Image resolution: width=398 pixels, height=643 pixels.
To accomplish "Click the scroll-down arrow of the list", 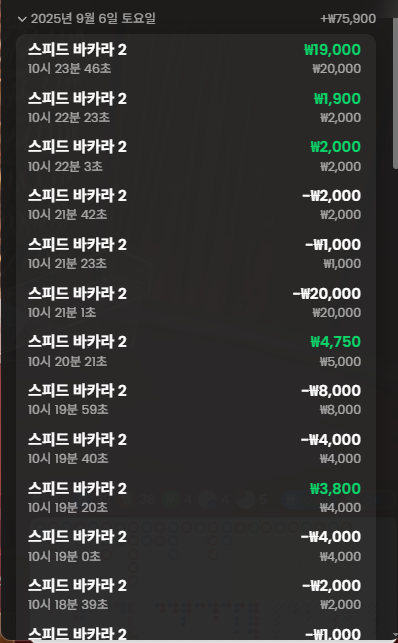I will tap(395, 636).
